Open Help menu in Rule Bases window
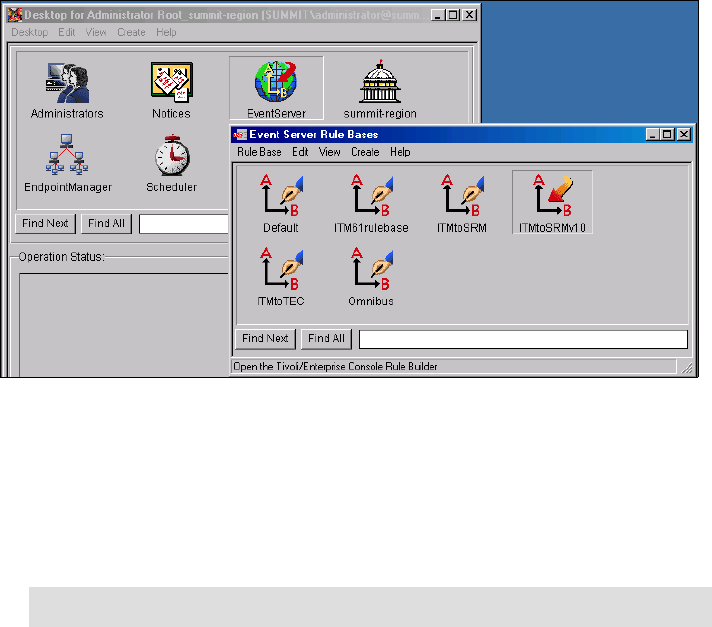712x627 pixels. tap(400, 152)
